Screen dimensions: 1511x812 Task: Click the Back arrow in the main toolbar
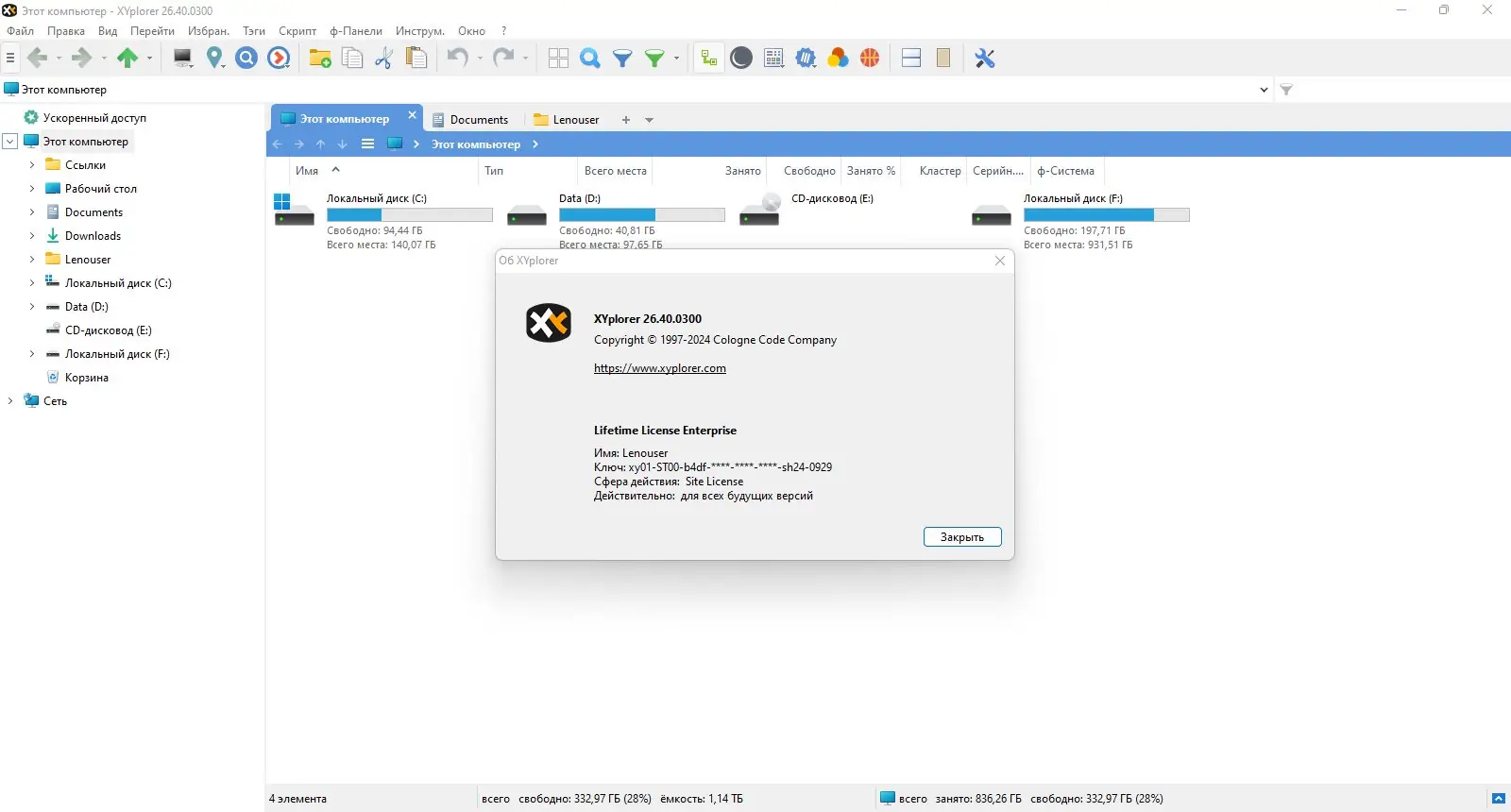(38, 59)
